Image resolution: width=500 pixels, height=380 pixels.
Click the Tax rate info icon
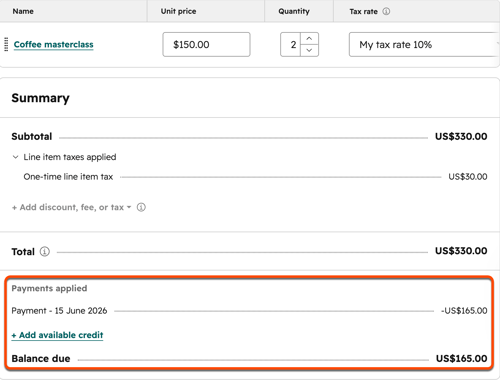coord(386,11)
